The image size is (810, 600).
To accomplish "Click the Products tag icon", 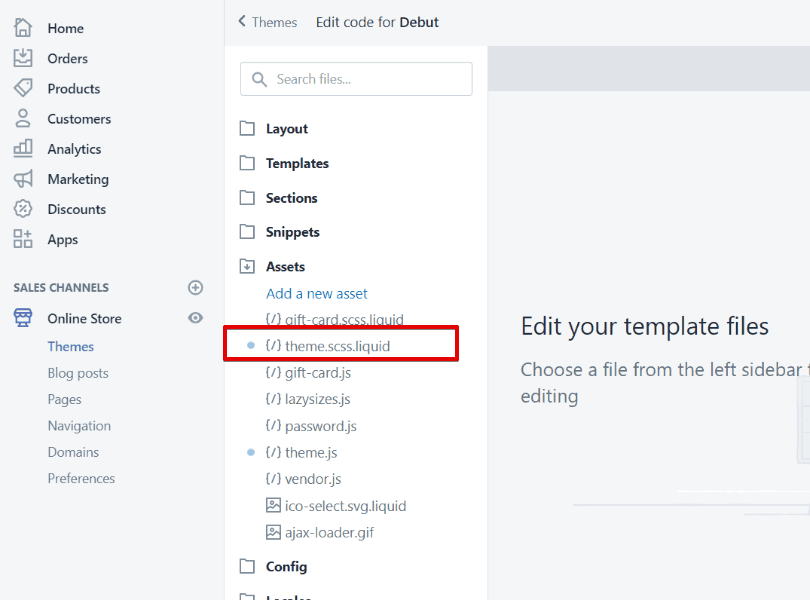I will [23, 88].
